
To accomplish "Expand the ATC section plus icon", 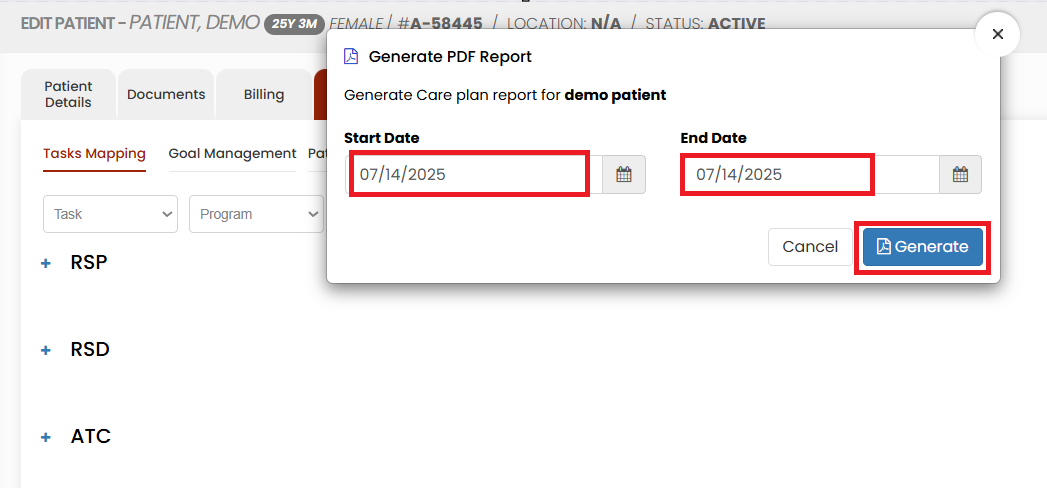I will 46,437.
